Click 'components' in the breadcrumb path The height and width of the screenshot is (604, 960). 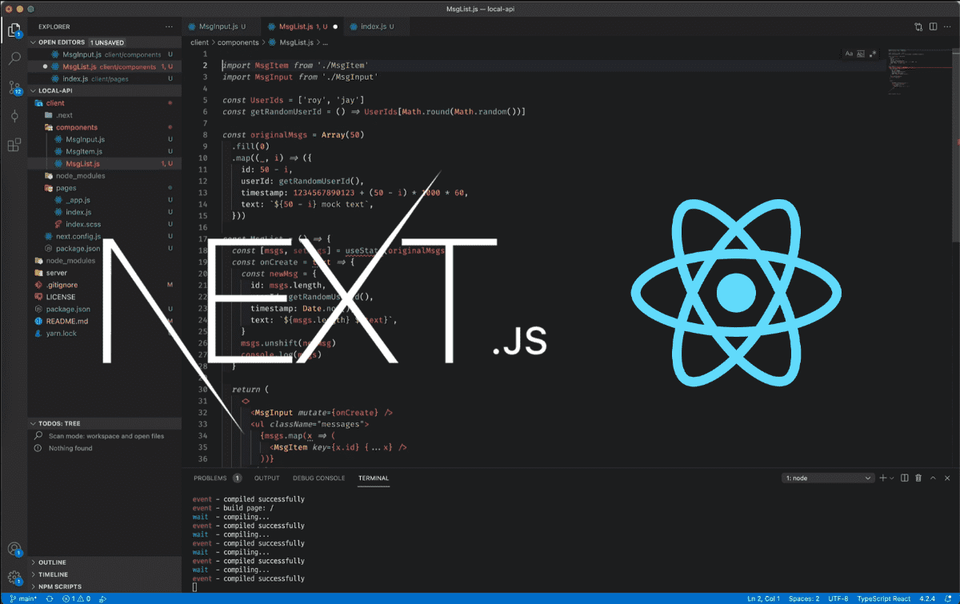pyautogui.click(x=238, y=42)
